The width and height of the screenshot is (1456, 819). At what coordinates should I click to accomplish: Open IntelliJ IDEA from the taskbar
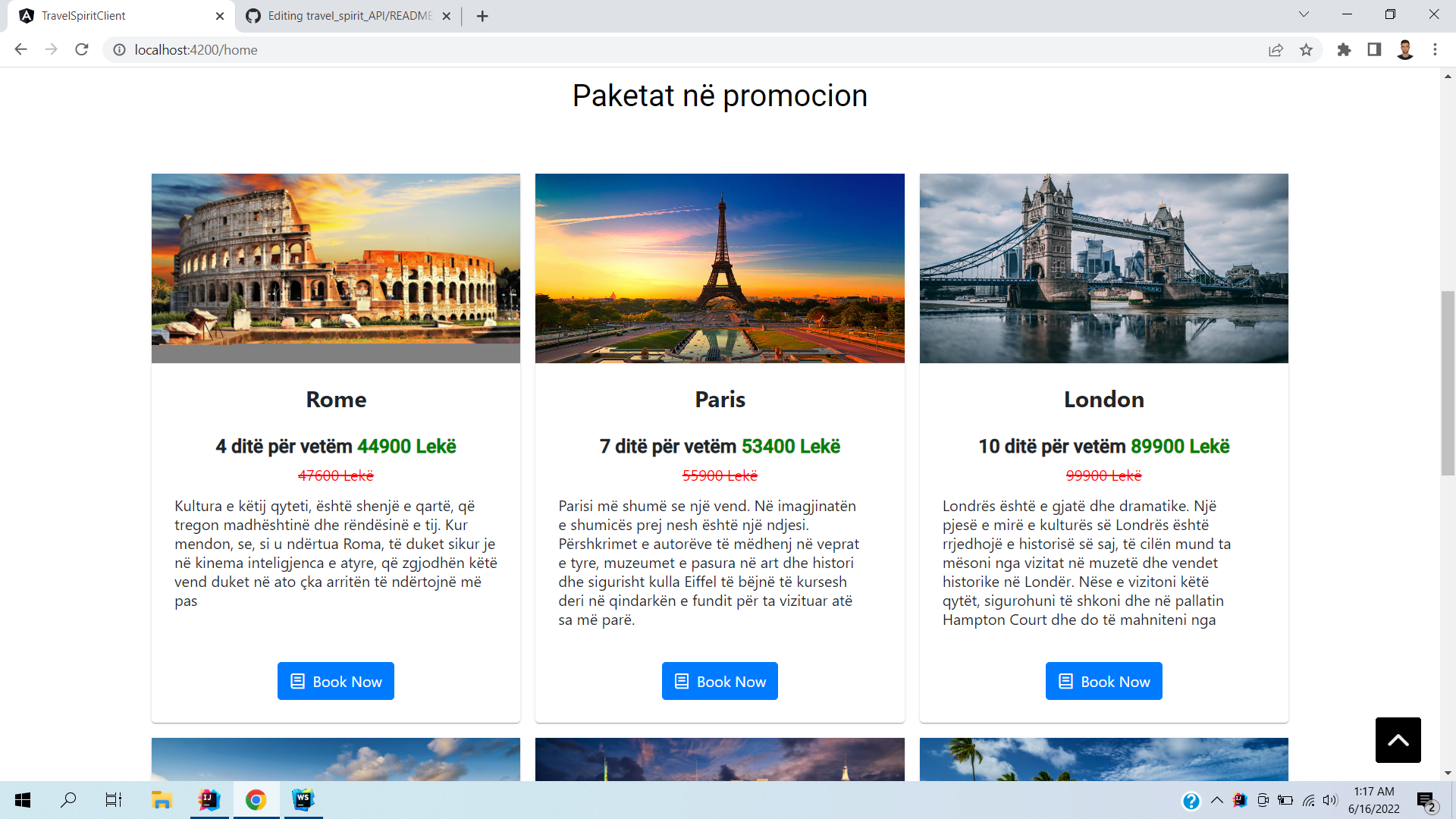coord(209,800)
